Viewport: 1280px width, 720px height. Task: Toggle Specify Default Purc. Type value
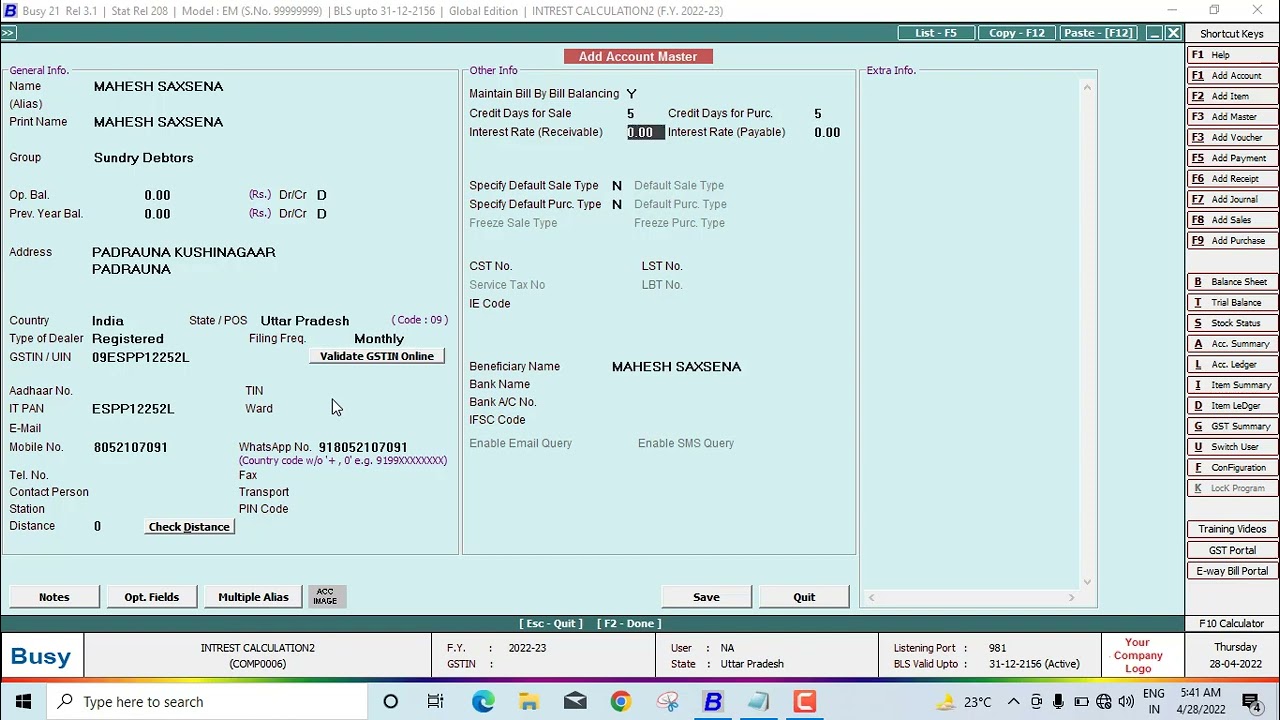617,204
